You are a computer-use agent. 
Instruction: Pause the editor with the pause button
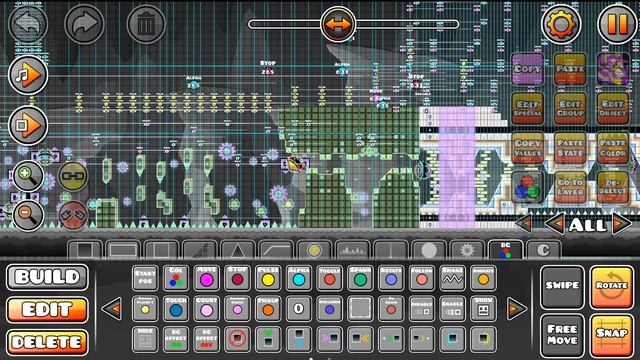[x=618, y=24]
